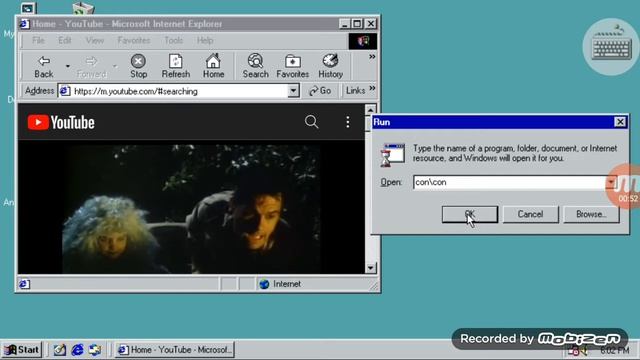Viewport: 640px width, 360px height.
Task: Refresh the YouTube page
Action: pyautogui.click(x=176, y=67)
